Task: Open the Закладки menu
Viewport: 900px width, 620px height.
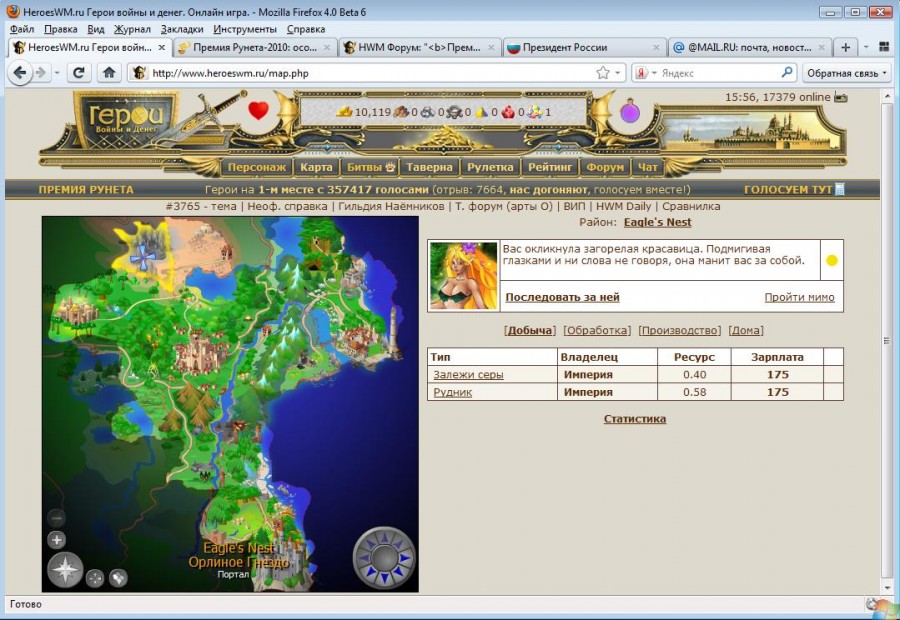Action: point(182,29)
